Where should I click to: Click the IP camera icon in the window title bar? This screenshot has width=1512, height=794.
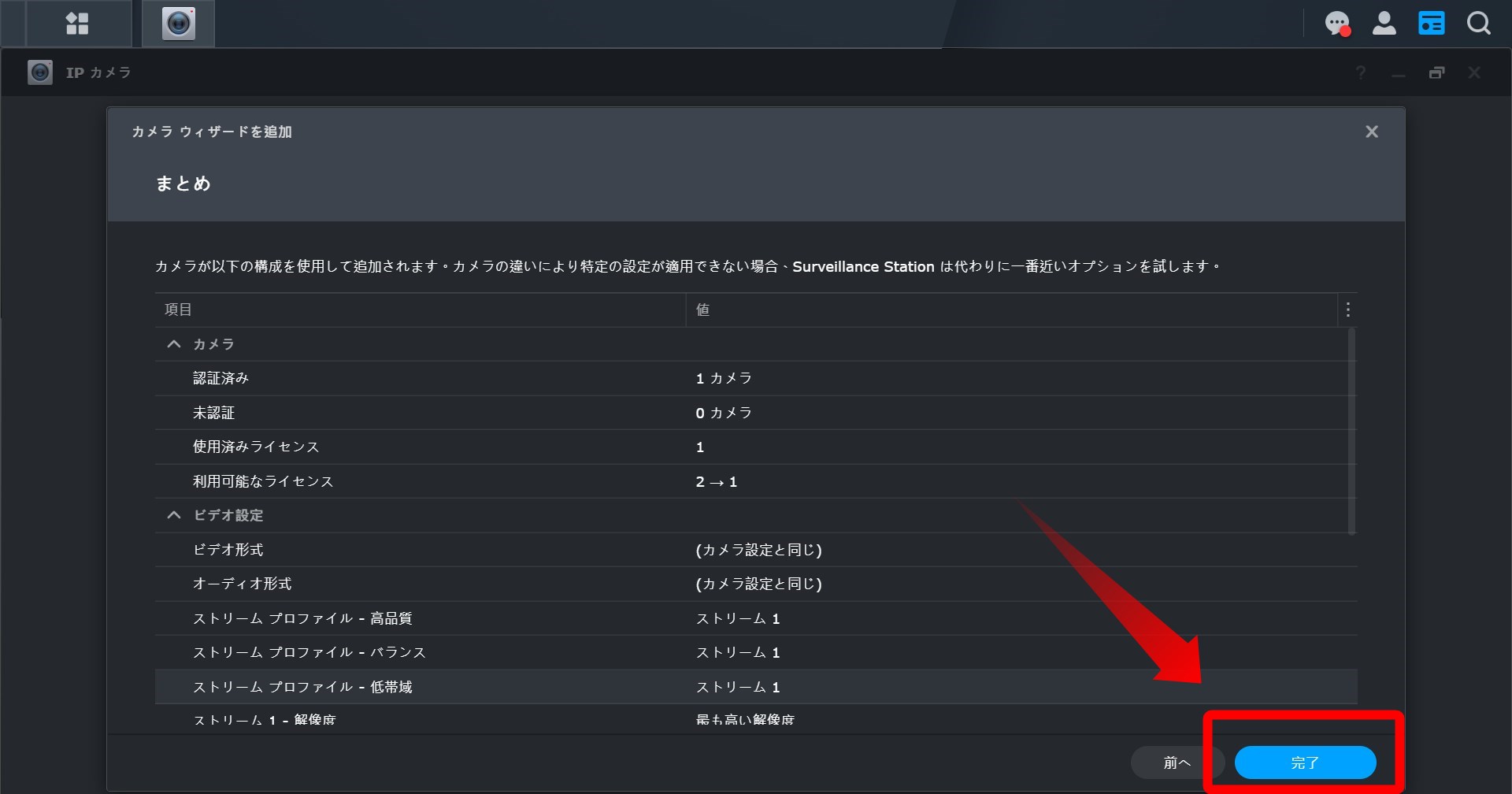39,72
